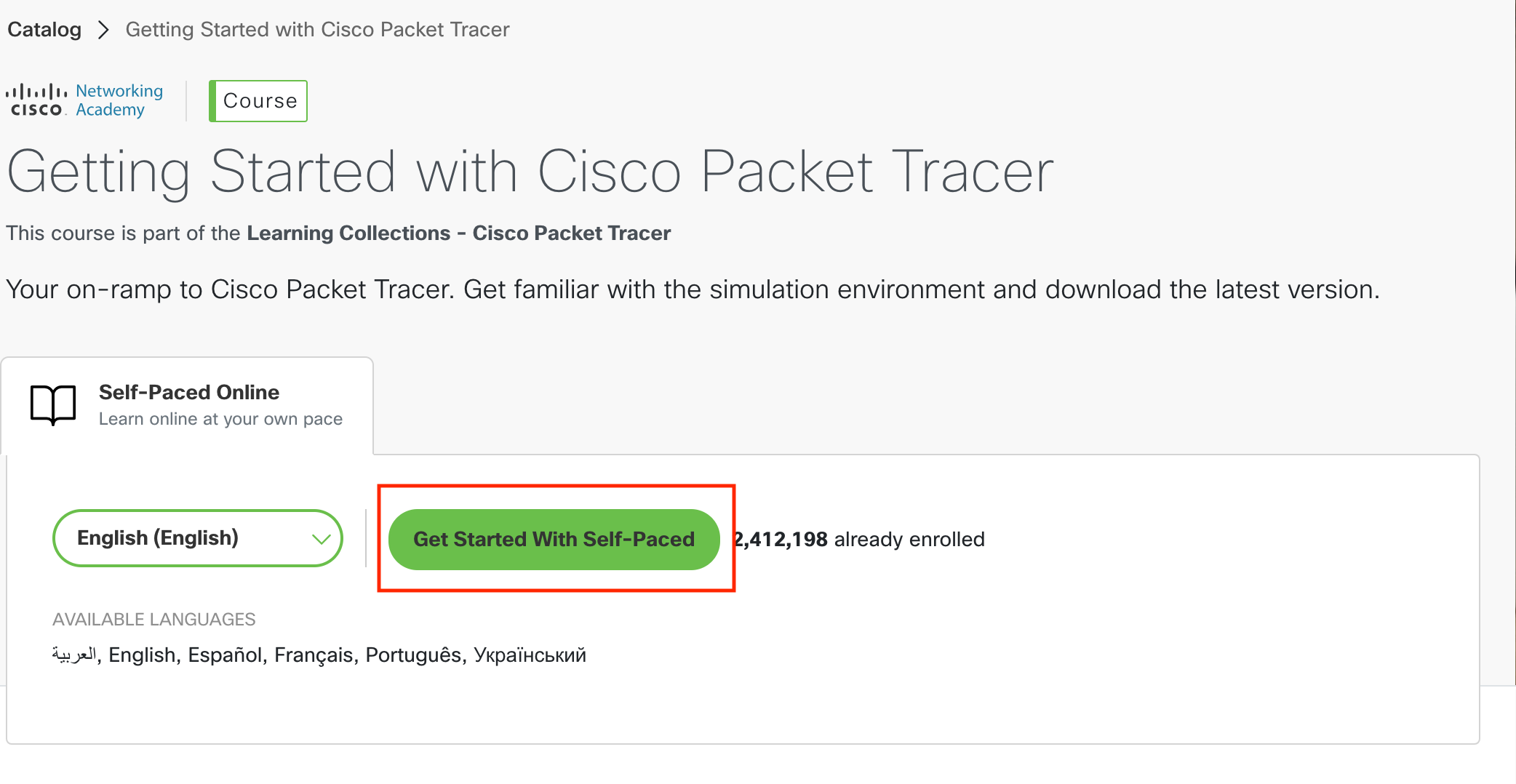Click the green dropdown chevron arrow

321,539
